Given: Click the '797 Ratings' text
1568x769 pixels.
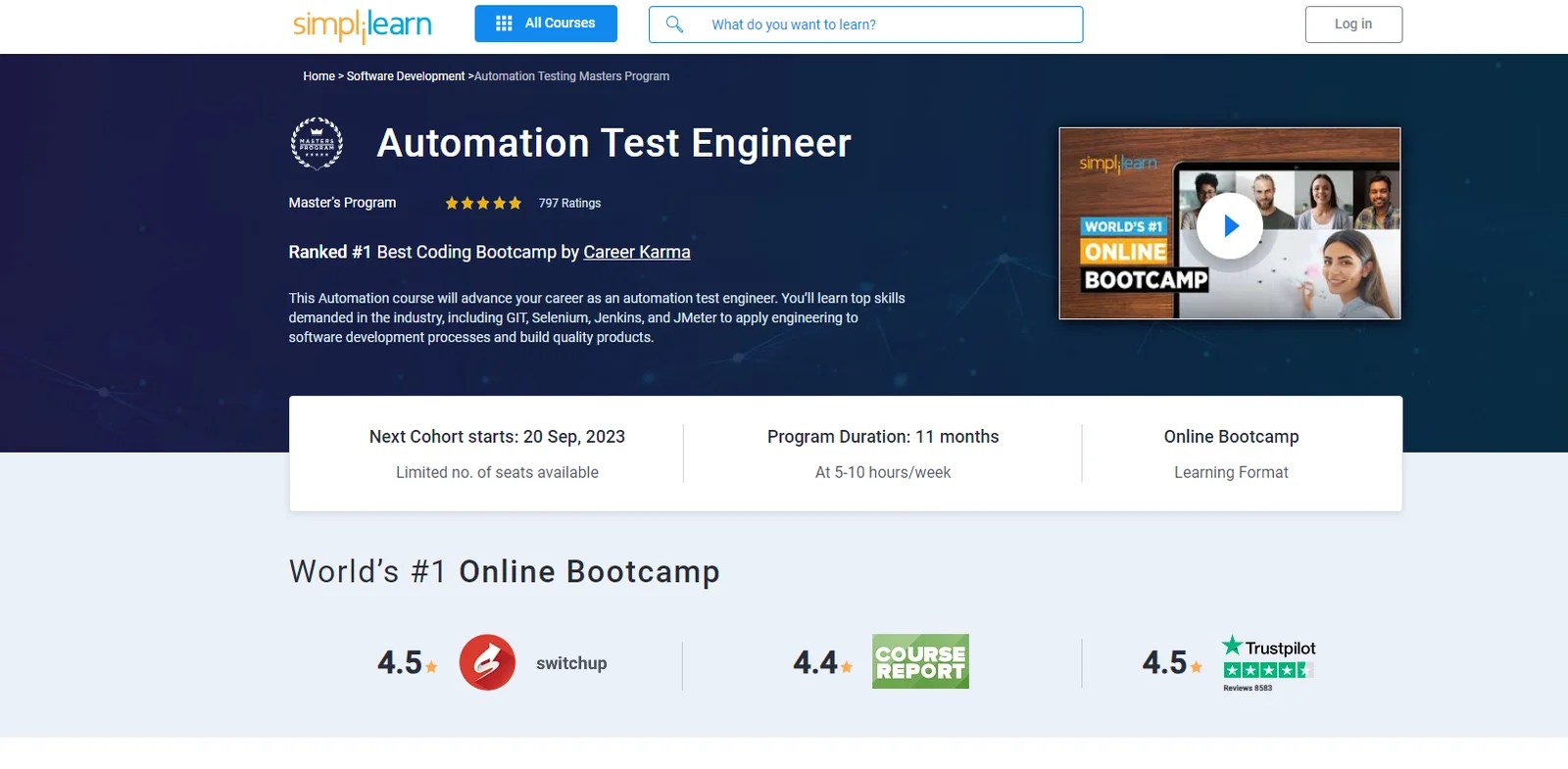Looking at the screenshot, I should coord(569,203).
